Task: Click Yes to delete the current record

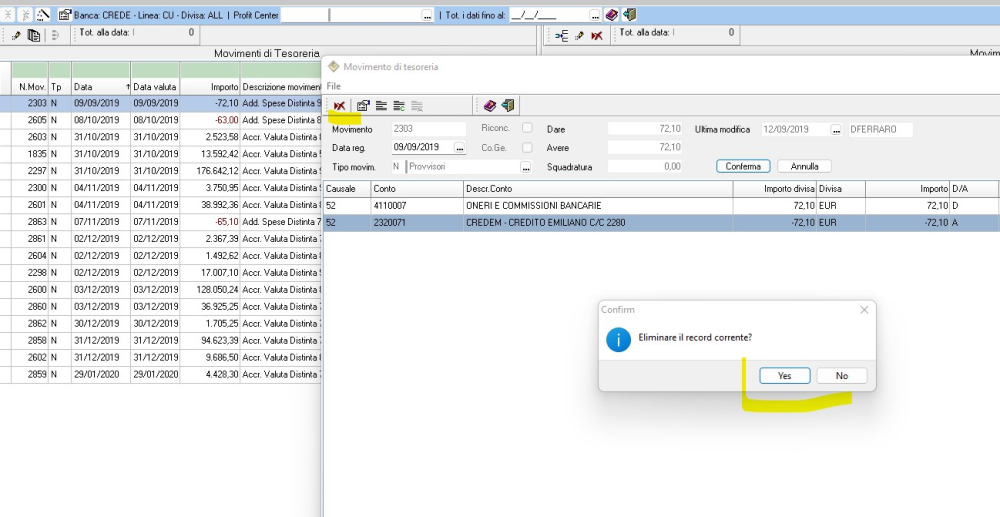Action: click(784, 376)
